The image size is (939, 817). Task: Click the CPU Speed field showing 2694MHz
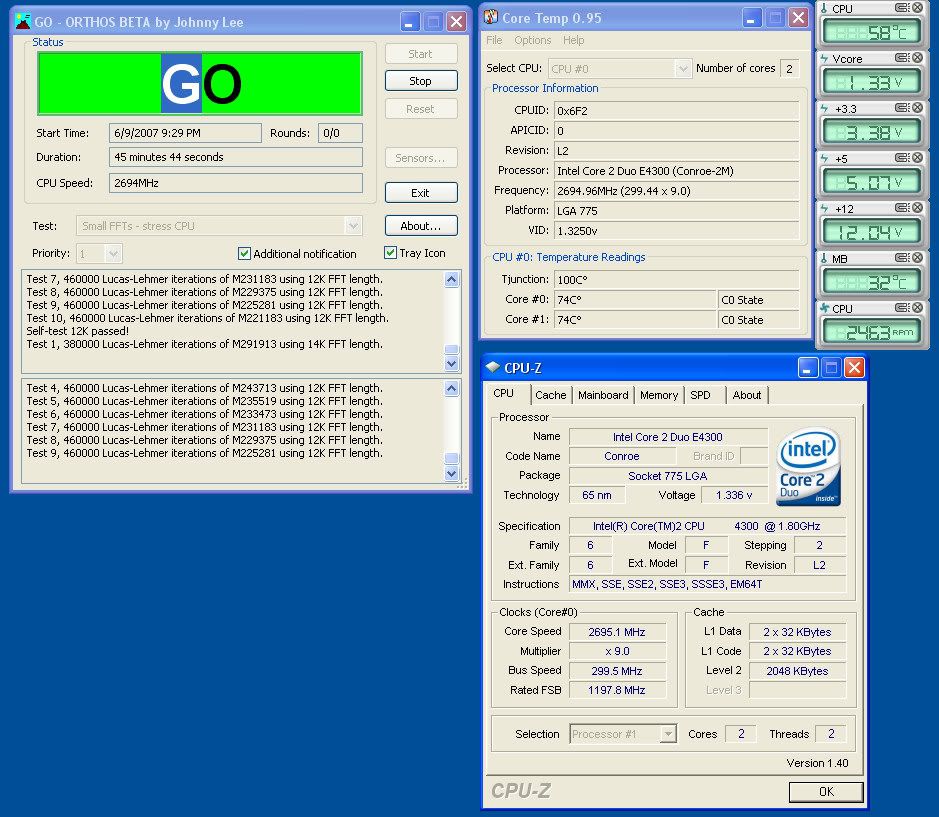tap(236, 183)
